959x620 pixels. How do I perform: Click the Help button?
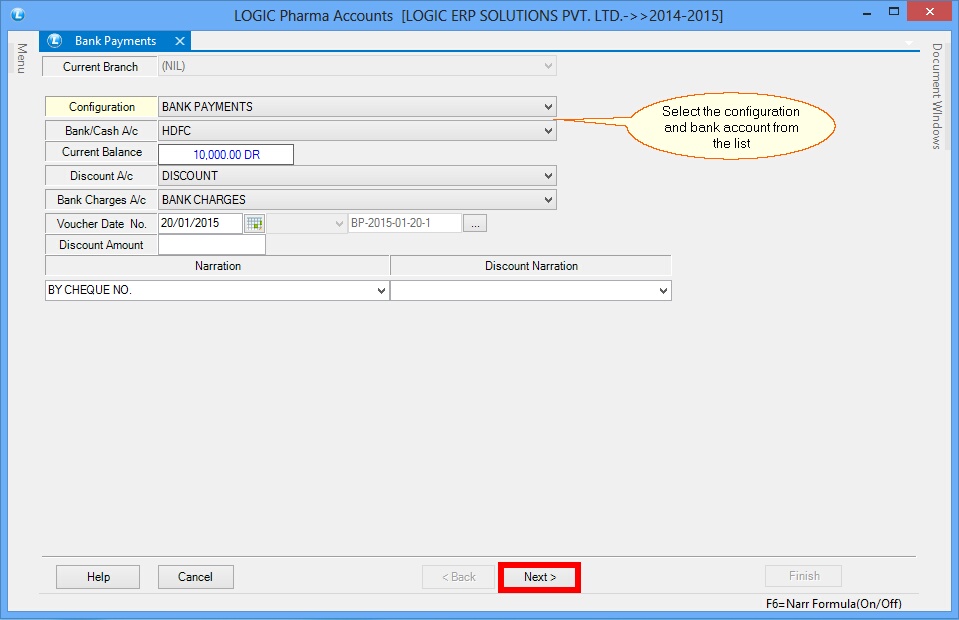tap(98, 577)
